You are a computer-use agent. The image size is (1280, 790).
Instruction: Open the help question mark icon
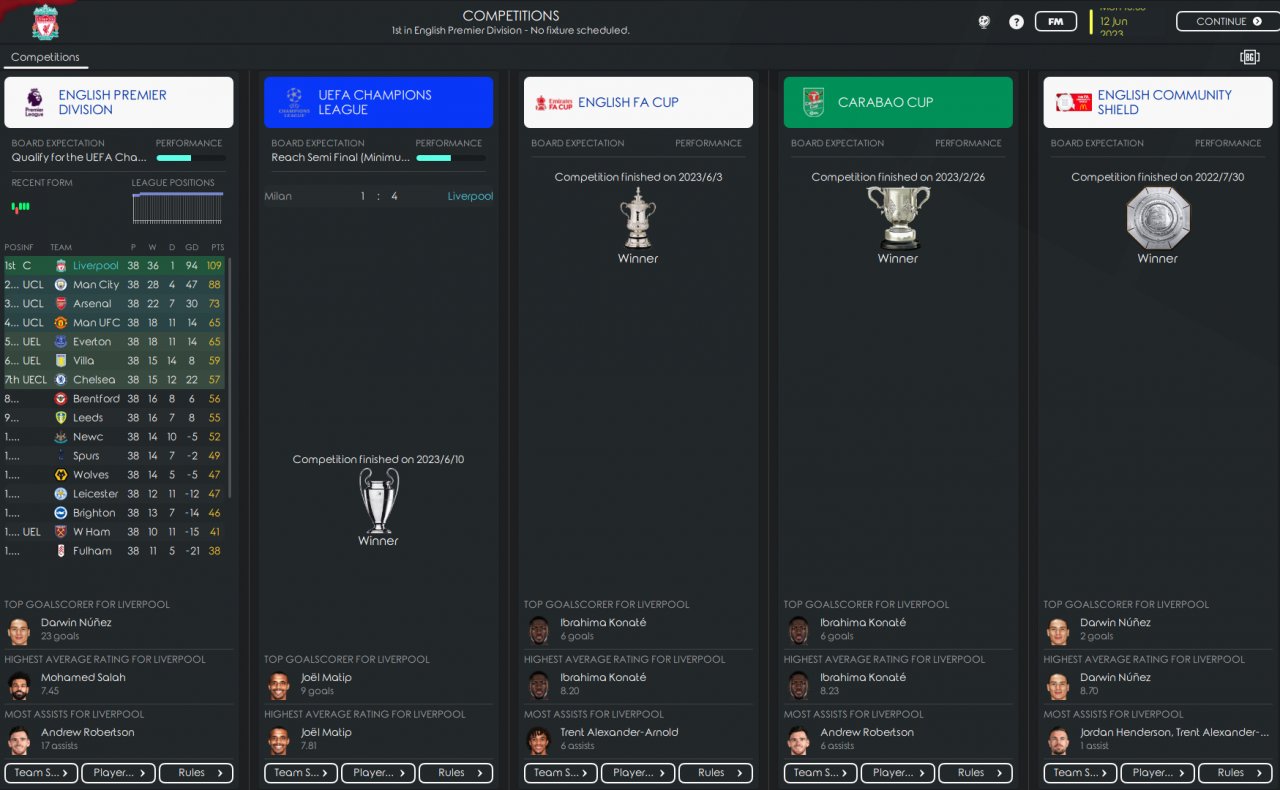click(x=1016, y=21)
